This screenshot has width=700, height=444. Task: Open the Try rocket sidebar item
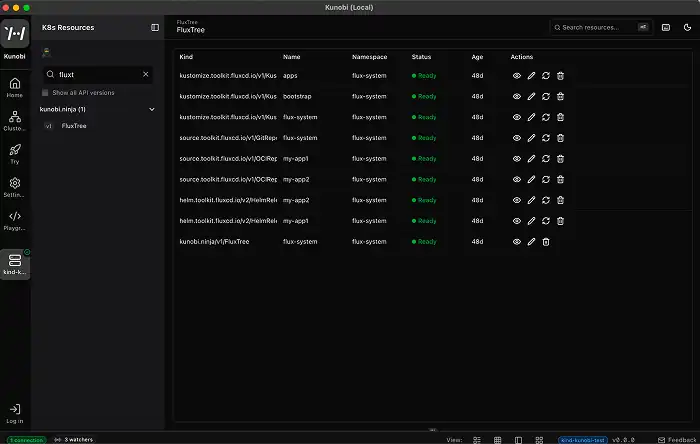tap(15, 154)
